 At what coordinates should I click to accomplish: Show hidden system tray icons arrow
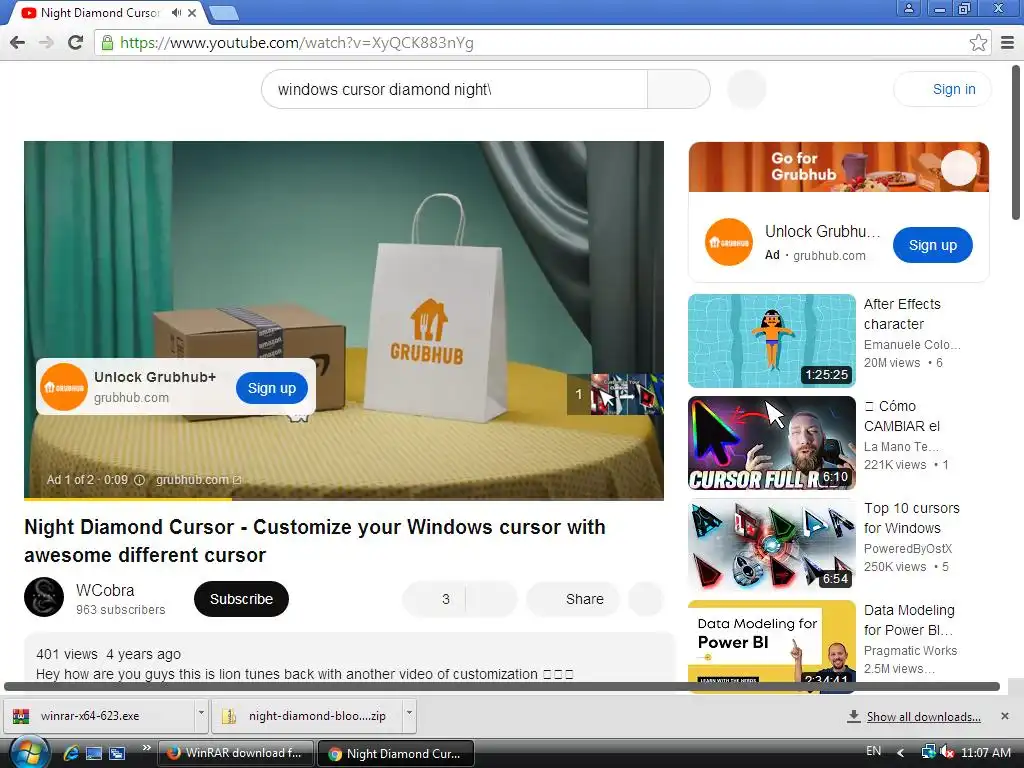pos(901,752)
